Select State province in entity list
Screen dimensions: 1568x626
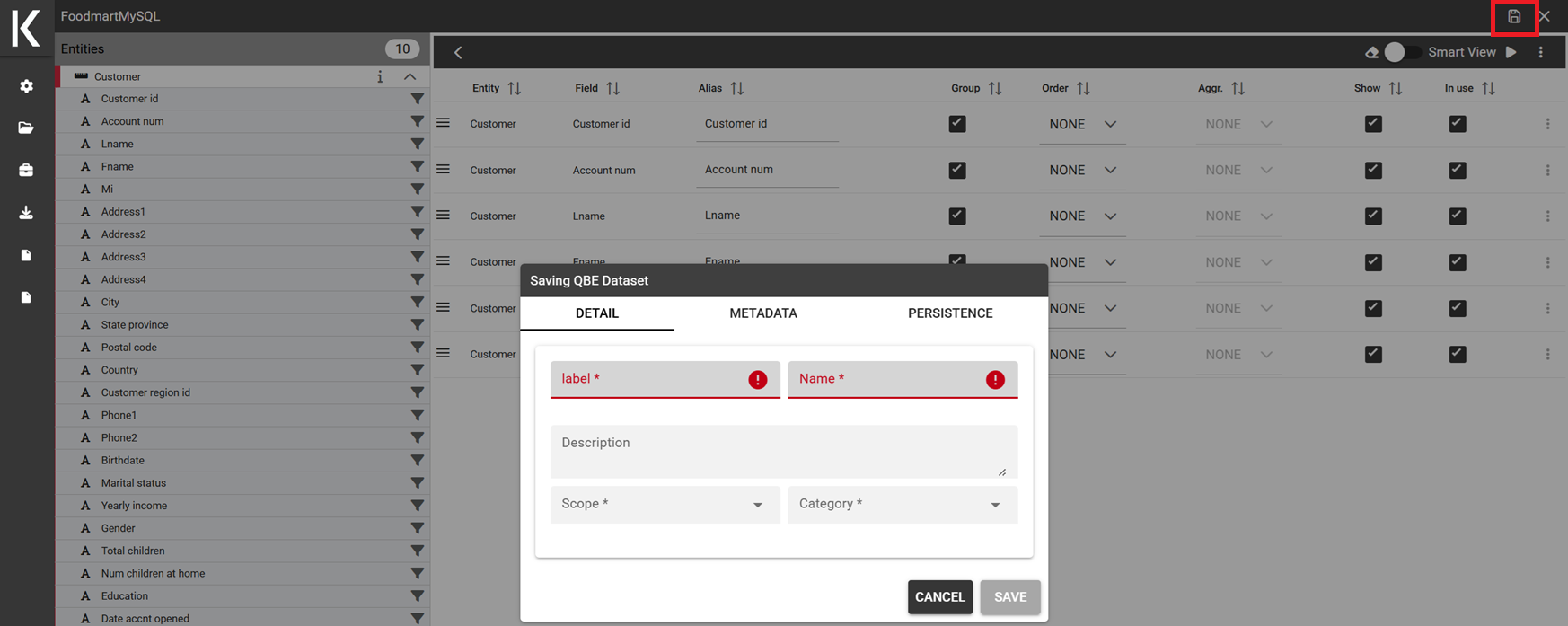135,325
